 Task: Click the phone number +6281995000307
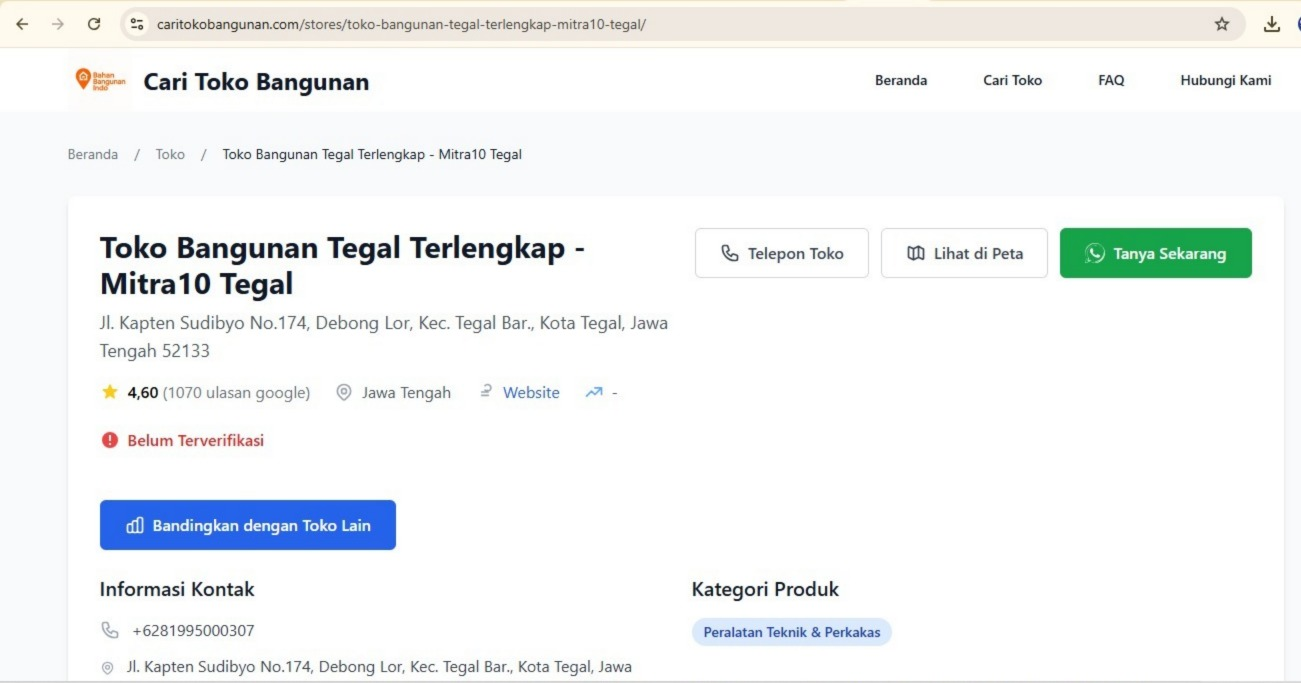click(193, 631)
